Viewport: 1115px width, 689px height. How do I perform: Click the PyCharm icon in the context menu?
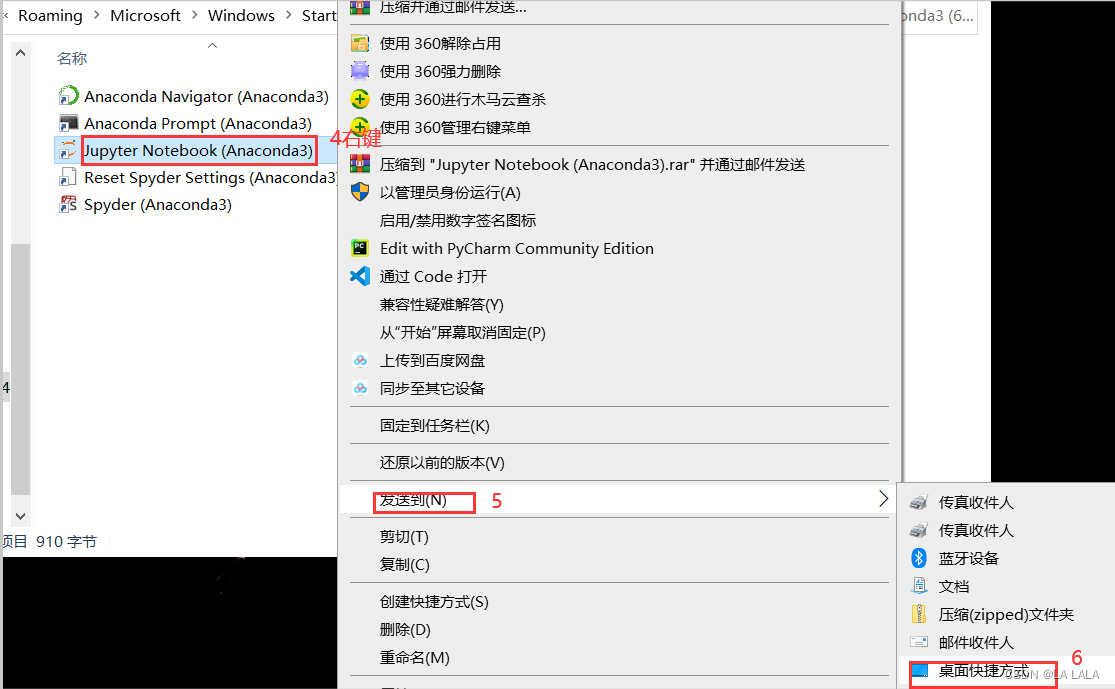point(361,248)
